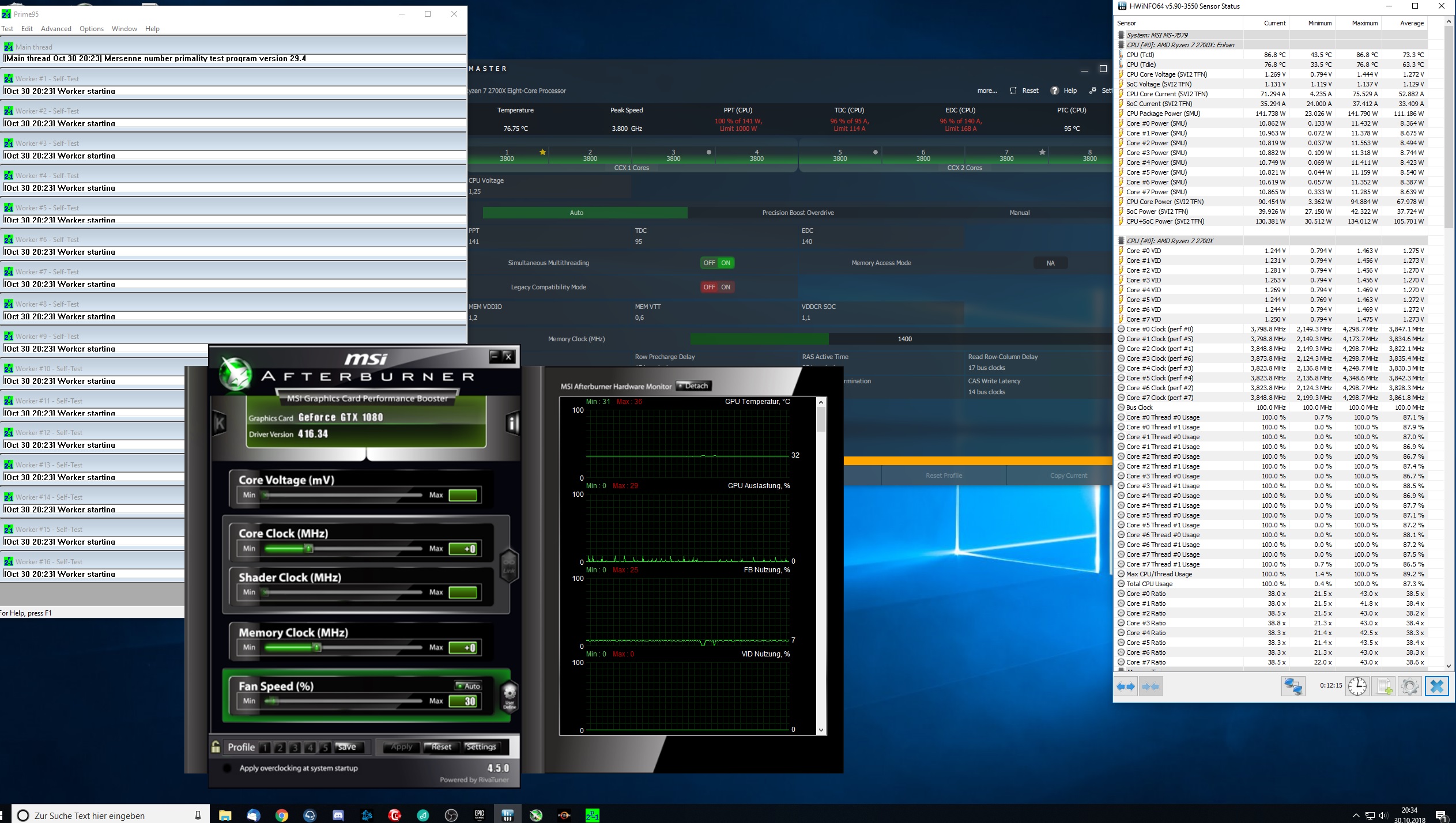
Task: Click Detach on Hardware Monitor
Action: (693, 386)
